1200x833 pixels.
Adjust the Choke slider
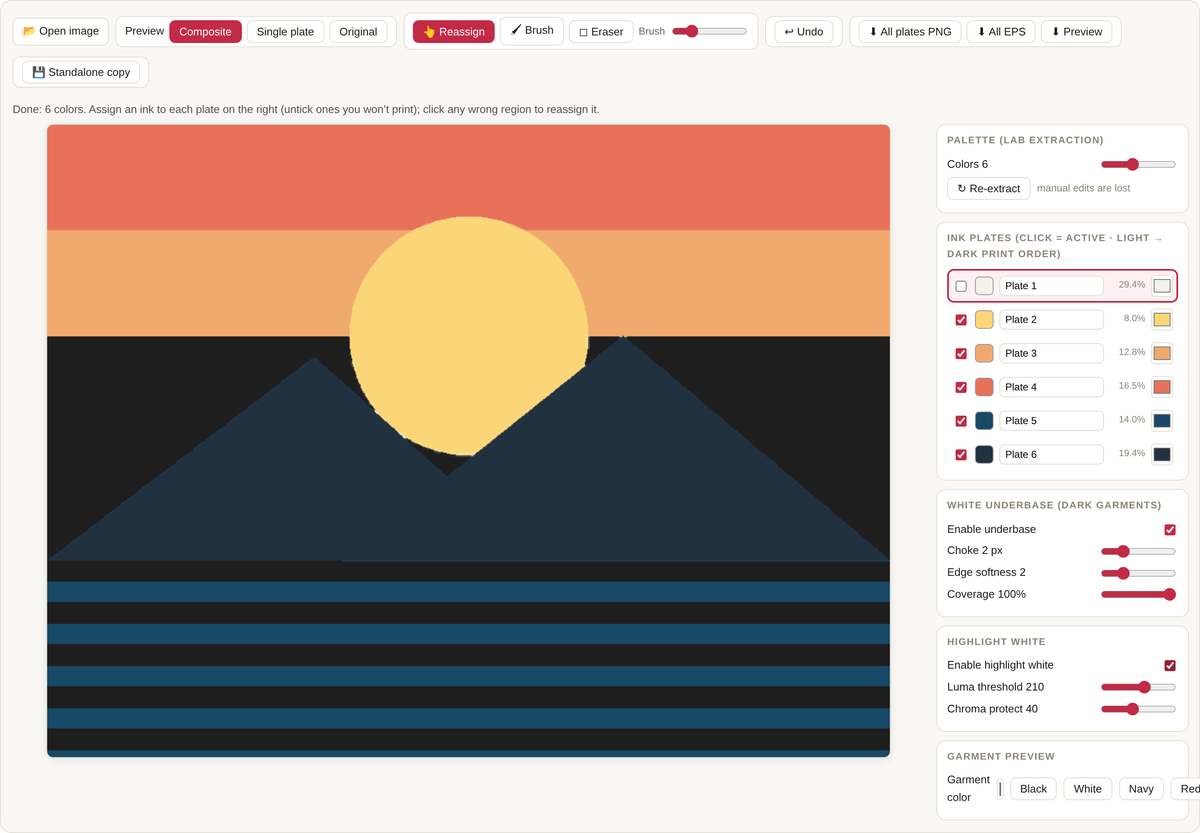[x=1138, y=551]
